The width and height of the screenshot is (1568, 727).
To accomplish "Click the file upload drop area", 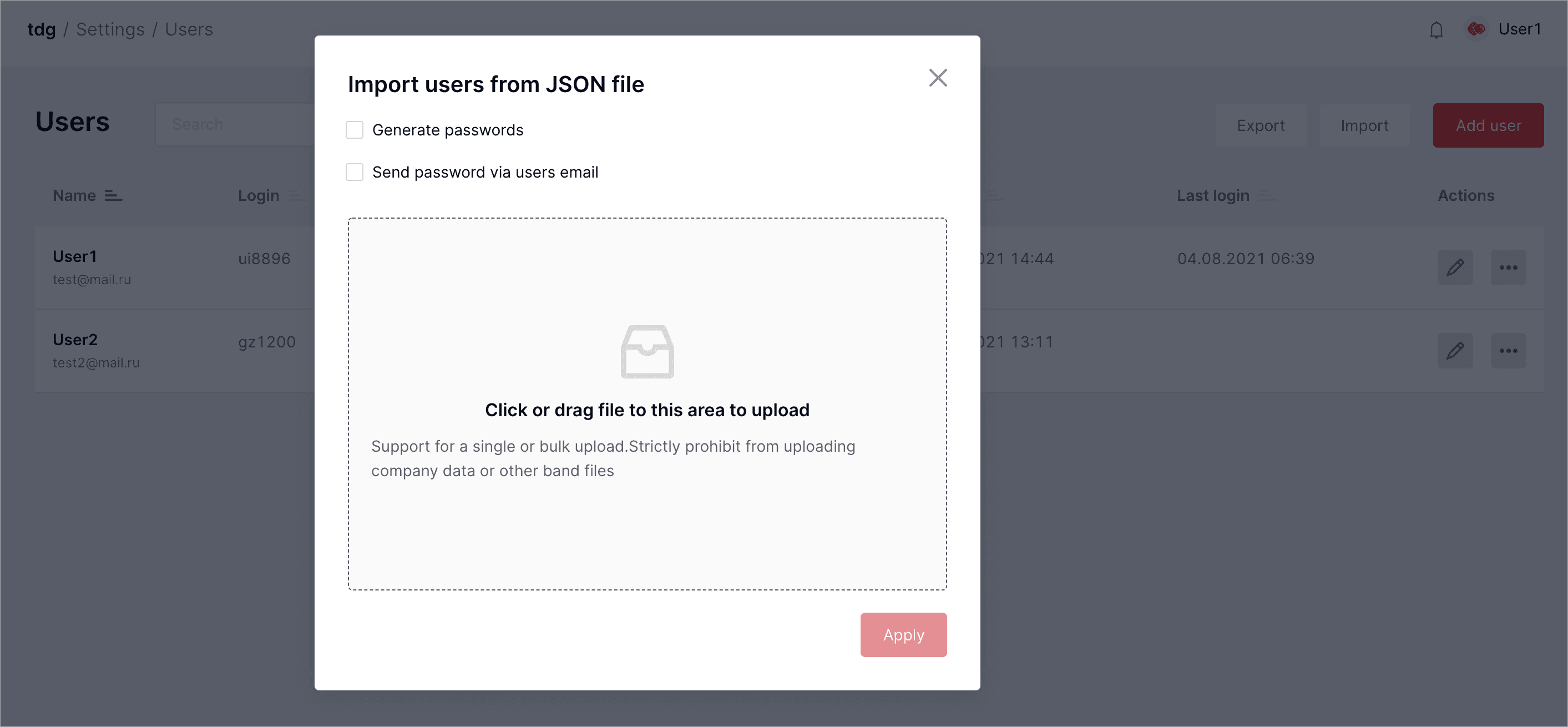I will pyautogui.click(x=647, y=403).
